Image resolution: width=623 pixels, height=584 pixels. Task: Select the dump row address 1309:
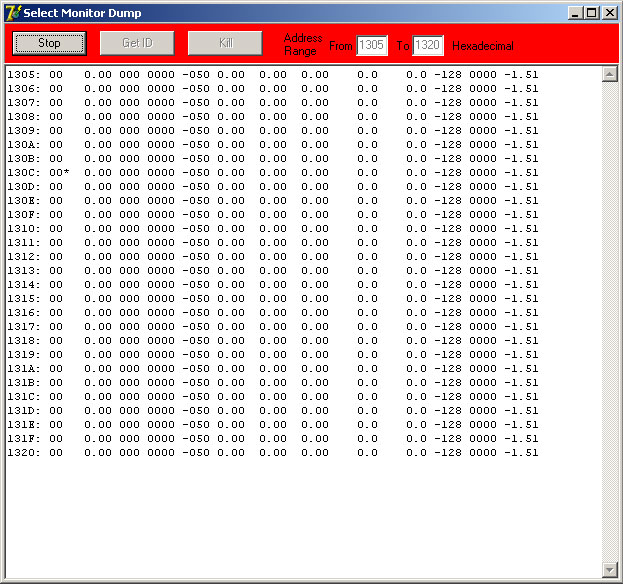click(x=24, y=131)
